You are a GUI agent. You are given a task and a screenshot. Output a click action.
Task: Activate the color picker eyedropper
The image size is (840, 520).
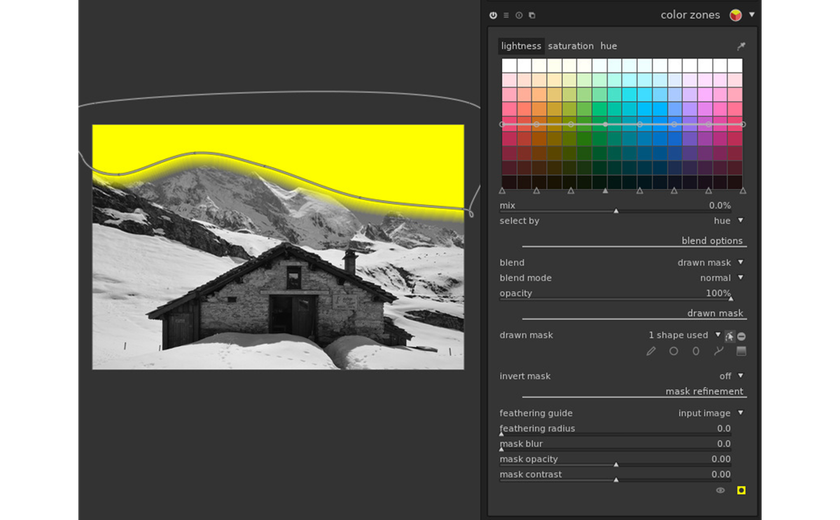[741, 47]
